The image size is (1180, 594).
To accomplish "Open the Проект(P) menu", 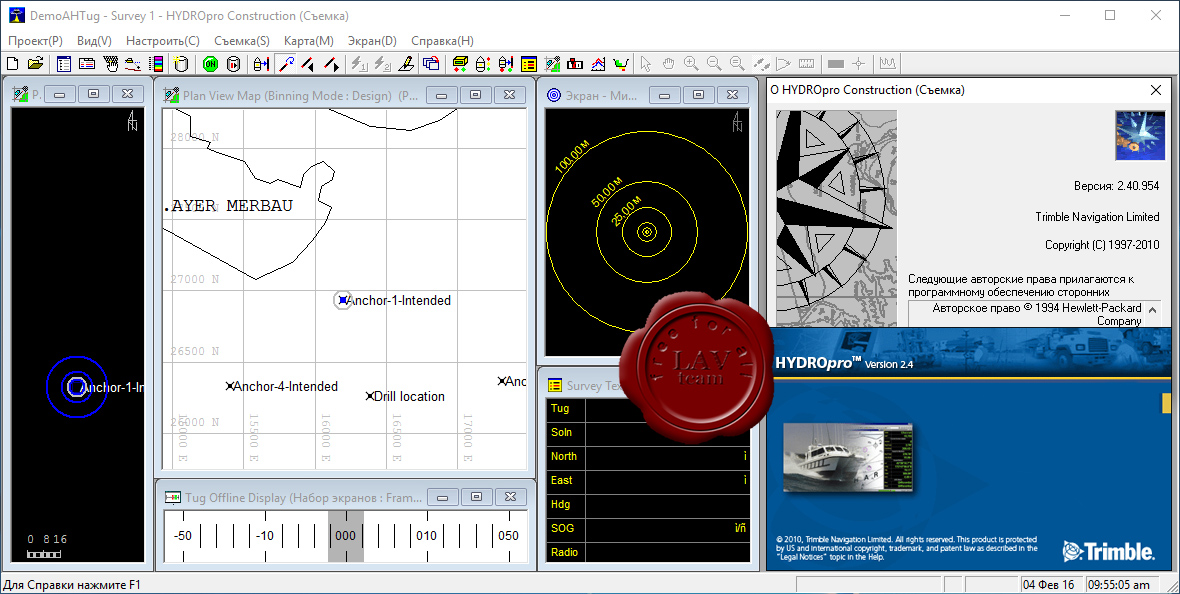I will (x=35, y=41).
